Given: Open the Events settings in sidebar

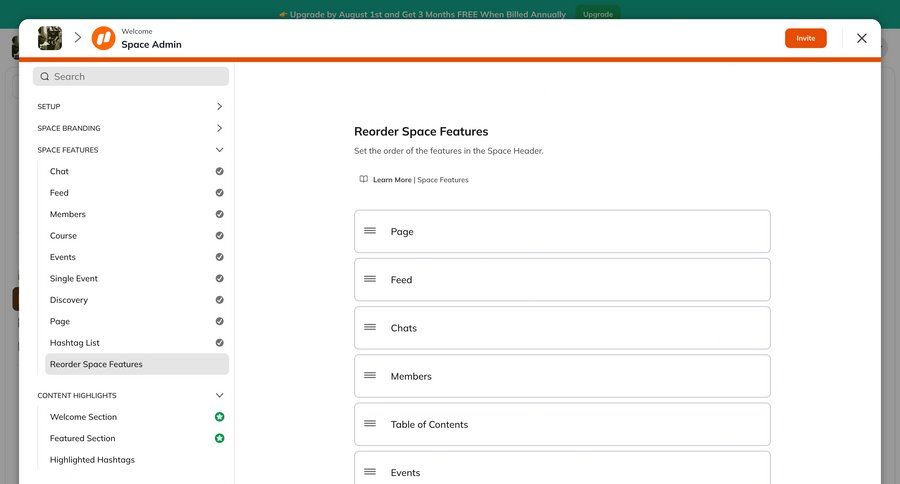Looking at the screenshot, I should [63, 257].
